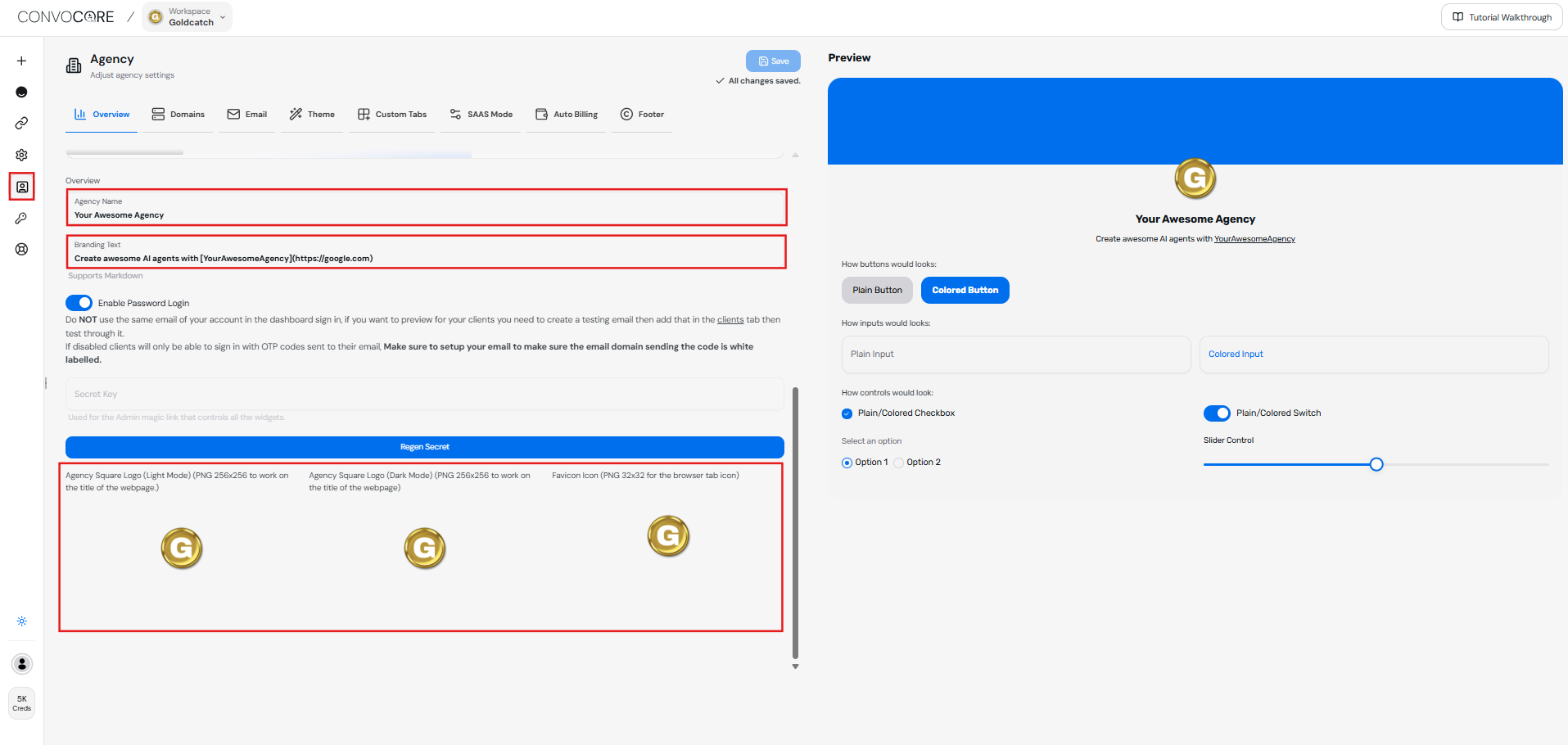
Task: Toggle light mode with the sun icon
Action: click(21, 621)
